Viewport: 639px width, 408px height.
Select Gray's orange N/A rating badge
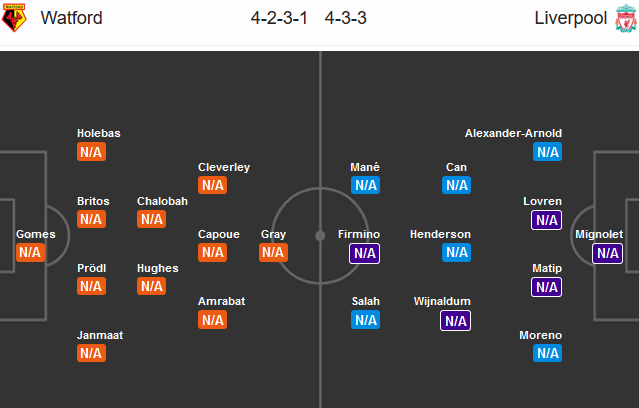tap(273, 252)
